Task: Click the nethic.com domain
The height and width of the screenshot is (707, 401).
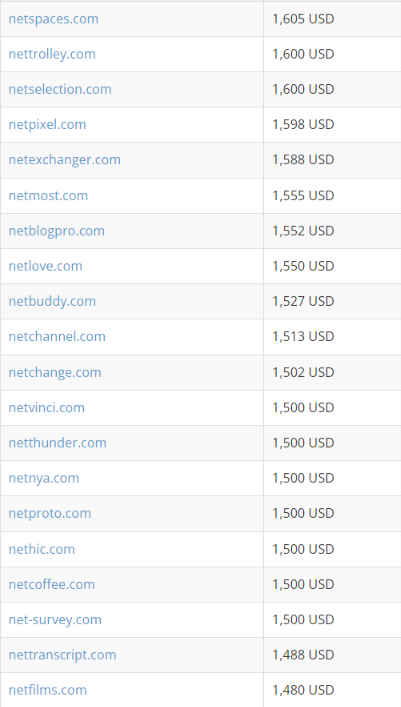Action: point(41,549)
